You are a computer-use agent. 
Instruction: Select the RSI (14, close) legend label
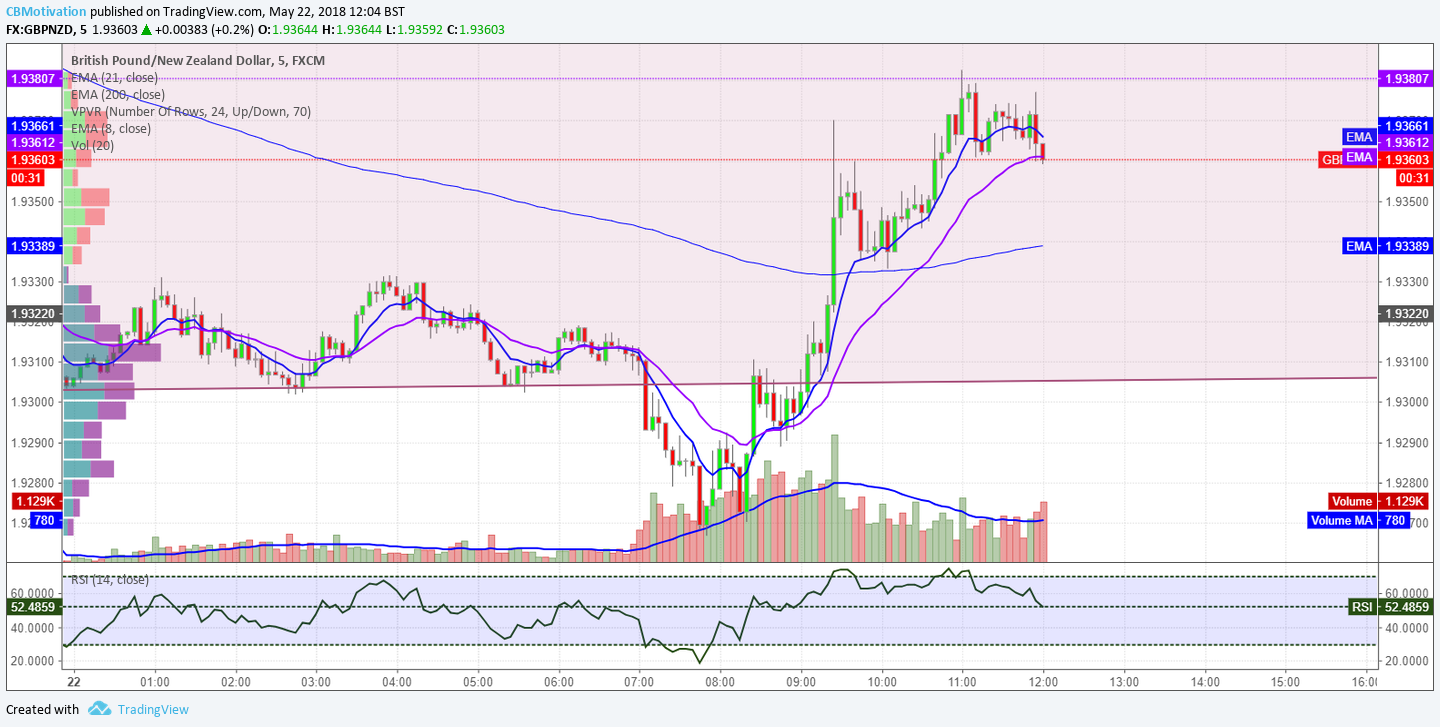coord(110,579)
